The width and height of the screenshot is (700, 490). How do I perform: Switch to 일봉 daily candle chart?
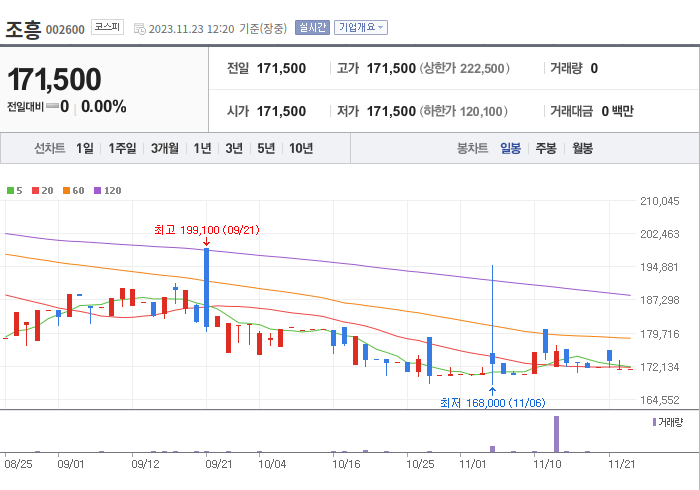[510, 148]
